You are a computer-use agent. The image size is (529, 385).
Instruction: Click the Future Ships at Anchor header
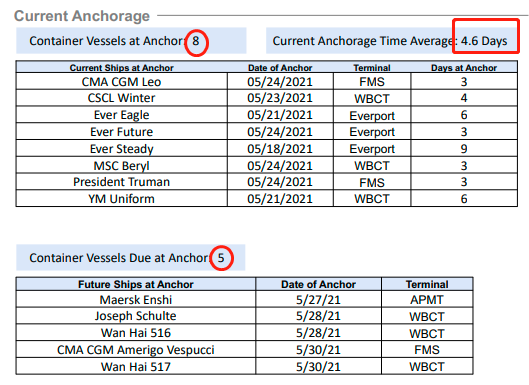tap(136, 284)
